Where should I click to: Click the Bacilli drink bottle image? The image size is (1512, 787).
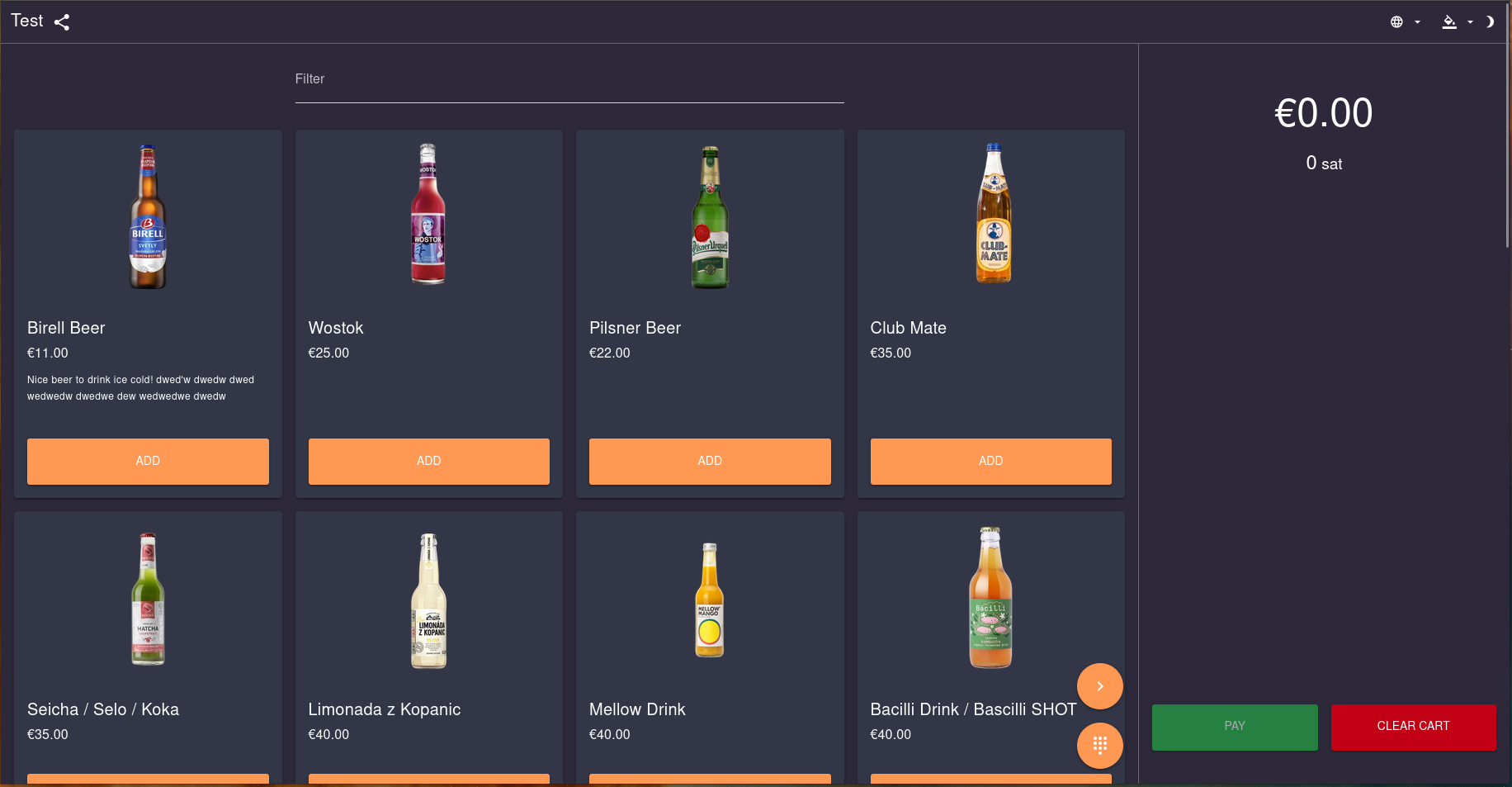[990, 597]
